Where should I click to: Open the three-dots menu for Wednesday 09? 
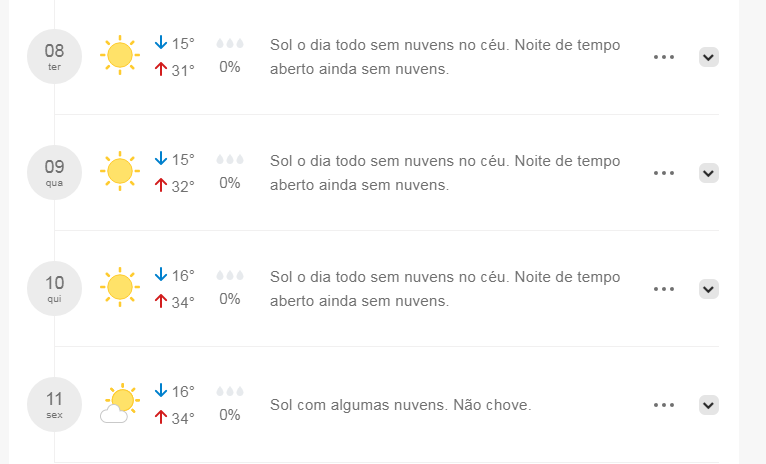coord(664,173)
